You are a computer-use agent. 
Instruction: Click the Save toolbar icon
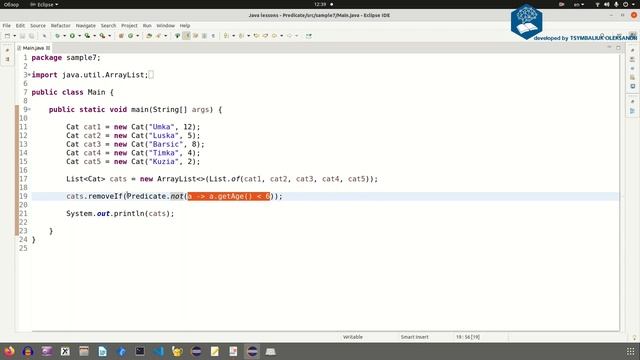coord(22,36)
